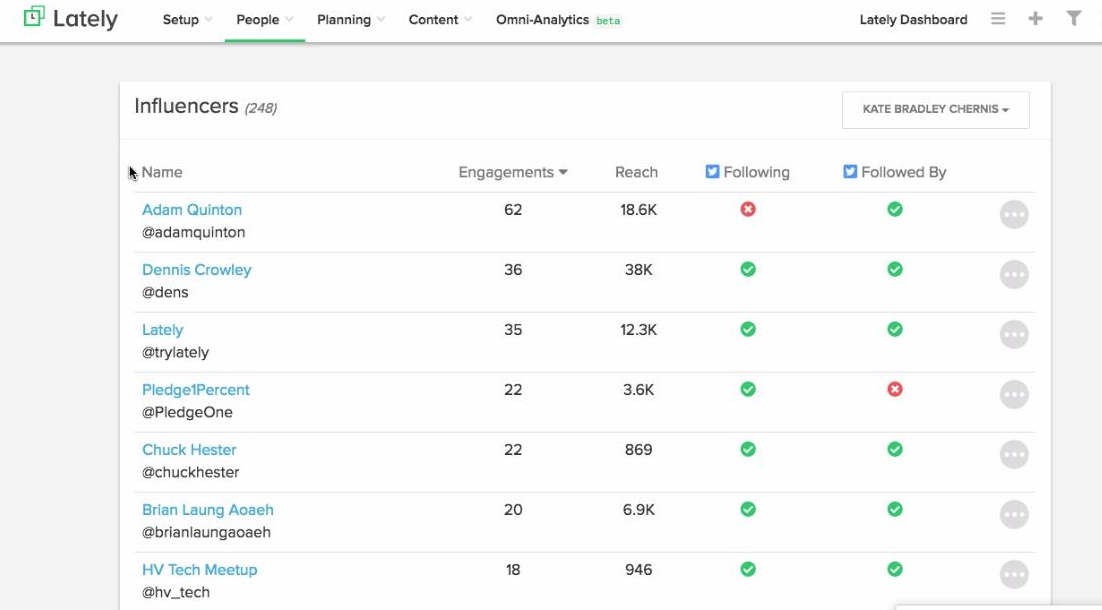
Task: Open the filter funnel icon
Action: (x=1073, y=19)
